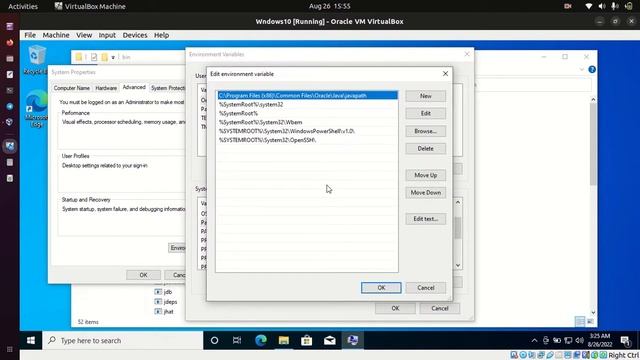
Task: Select the jdb file in Explorer
Action: [163, 292]
